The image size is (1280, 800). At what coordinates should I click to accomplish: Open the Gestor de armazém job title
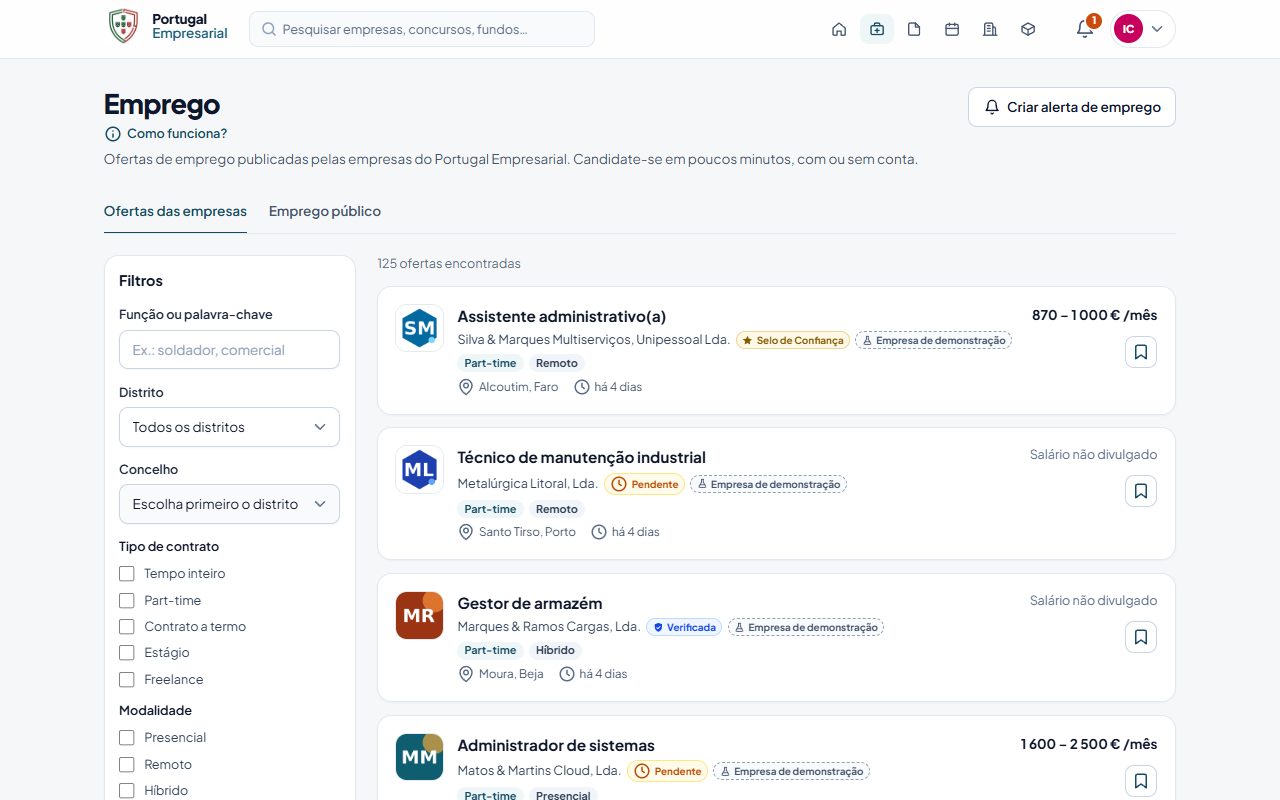(530, 603)
